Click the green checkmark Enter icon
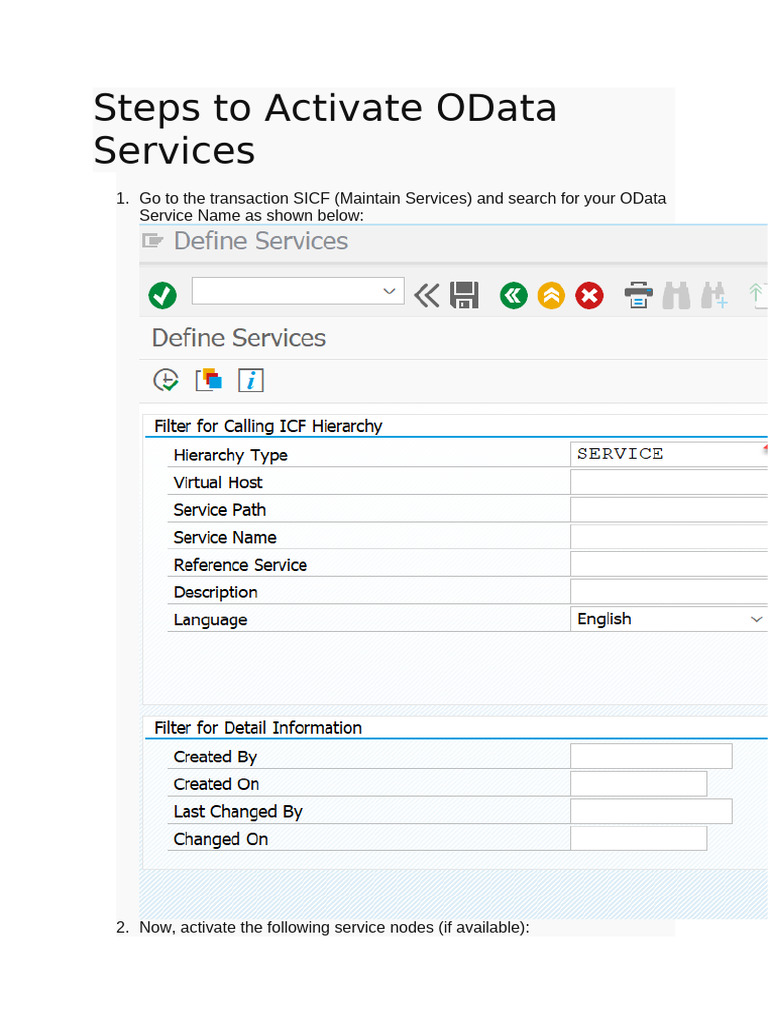768x1024 pixels. pyautogui.click(x=162, y=295)
